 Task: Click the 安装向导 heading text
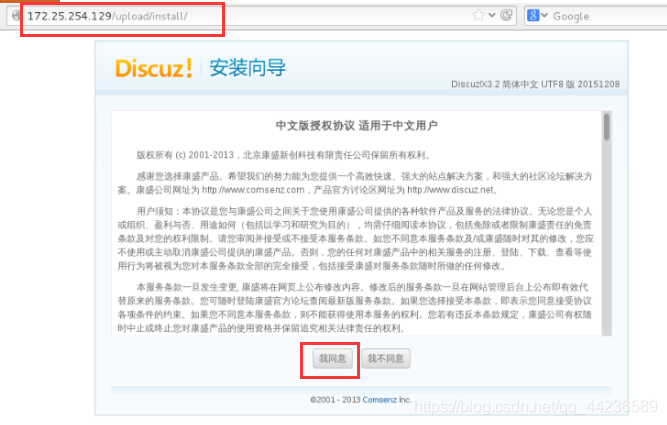click(x=248, y=68)
